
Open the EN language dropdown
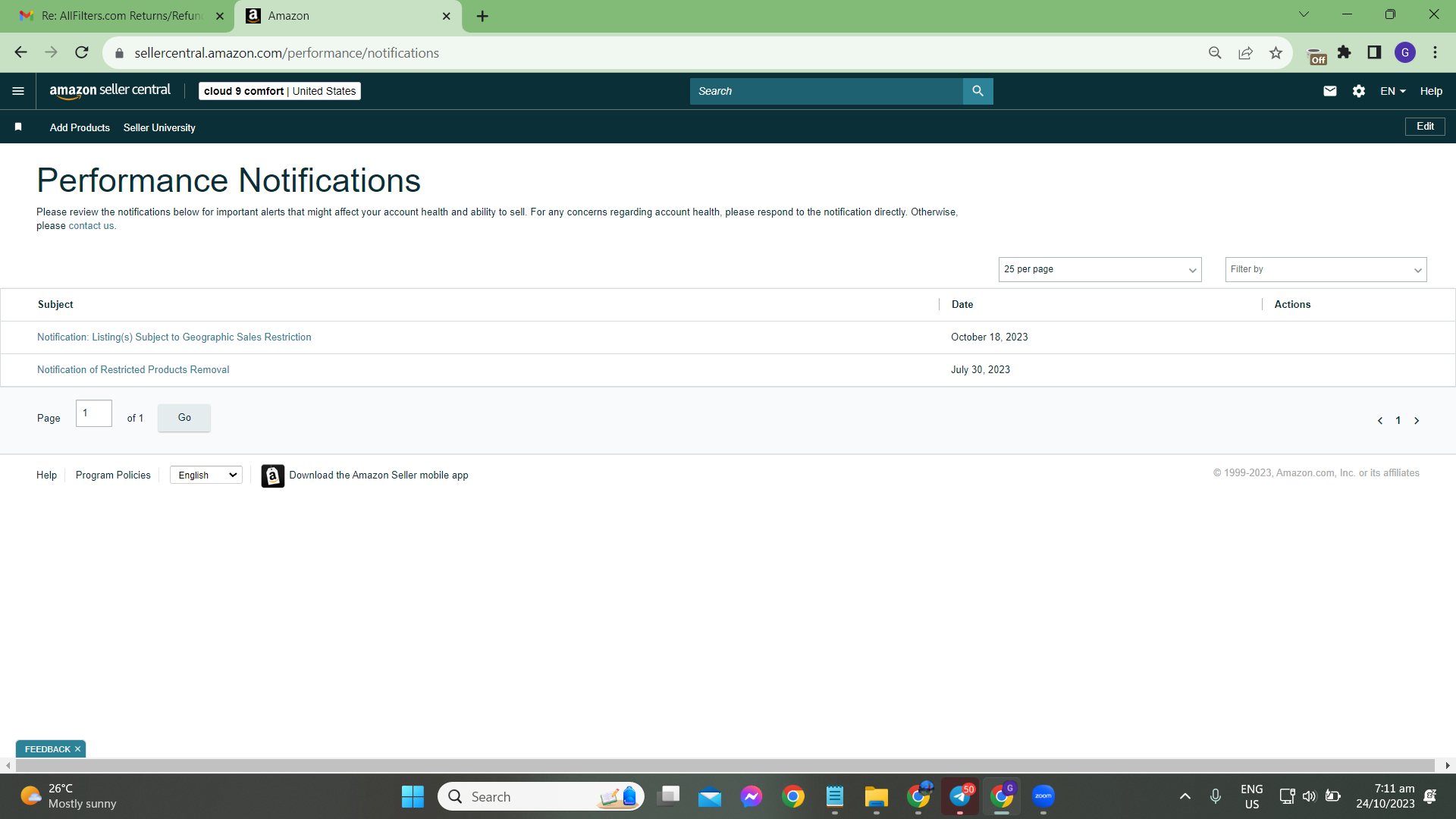[1393, 91]
